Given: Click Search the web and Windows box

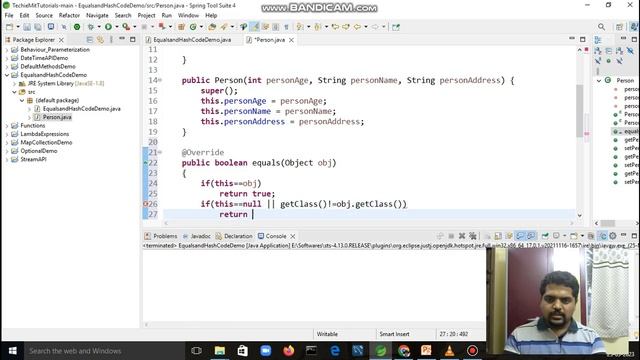Looking at the screenshot, I should coord(104,351).
